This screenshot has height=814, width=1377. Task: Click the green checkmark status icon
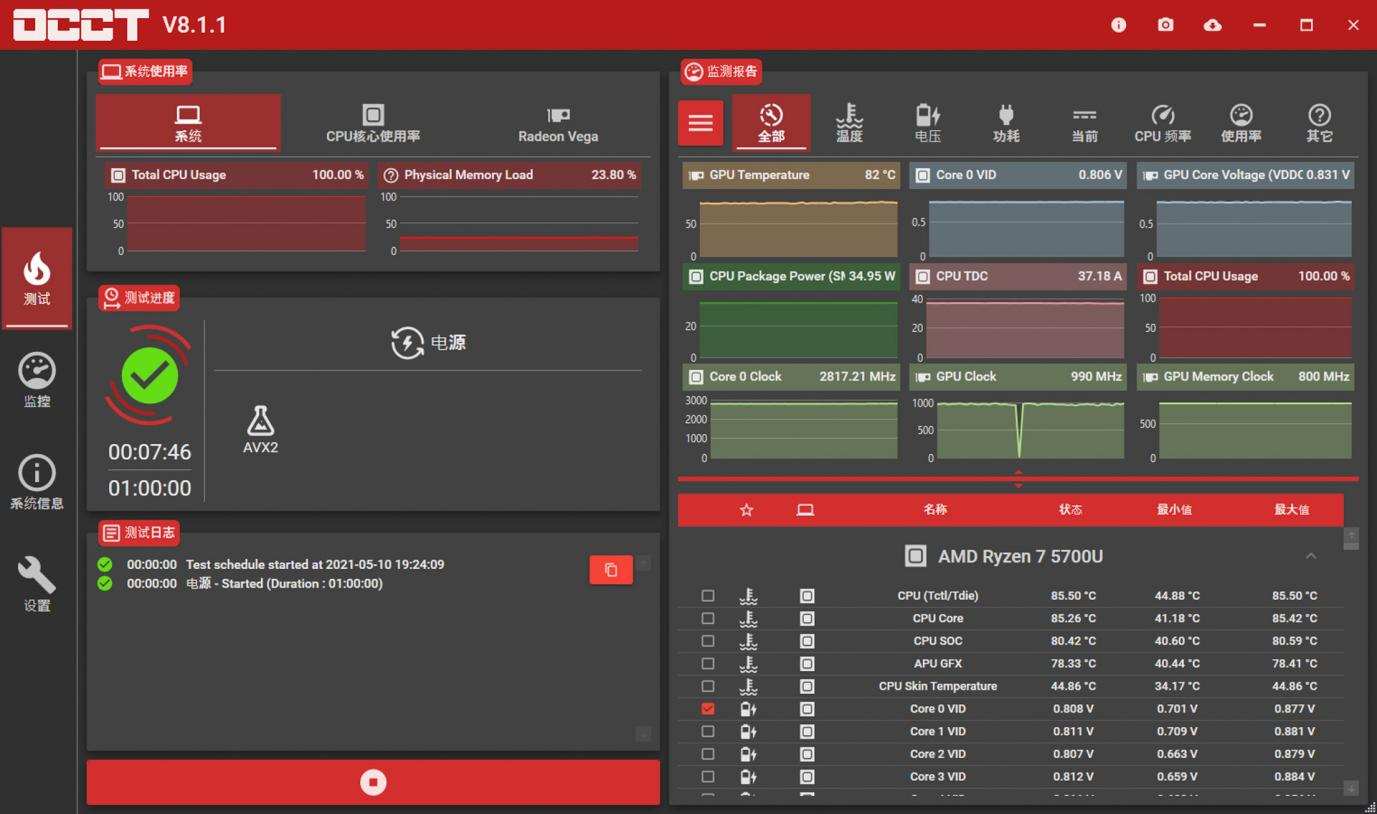tap(150, 375)
